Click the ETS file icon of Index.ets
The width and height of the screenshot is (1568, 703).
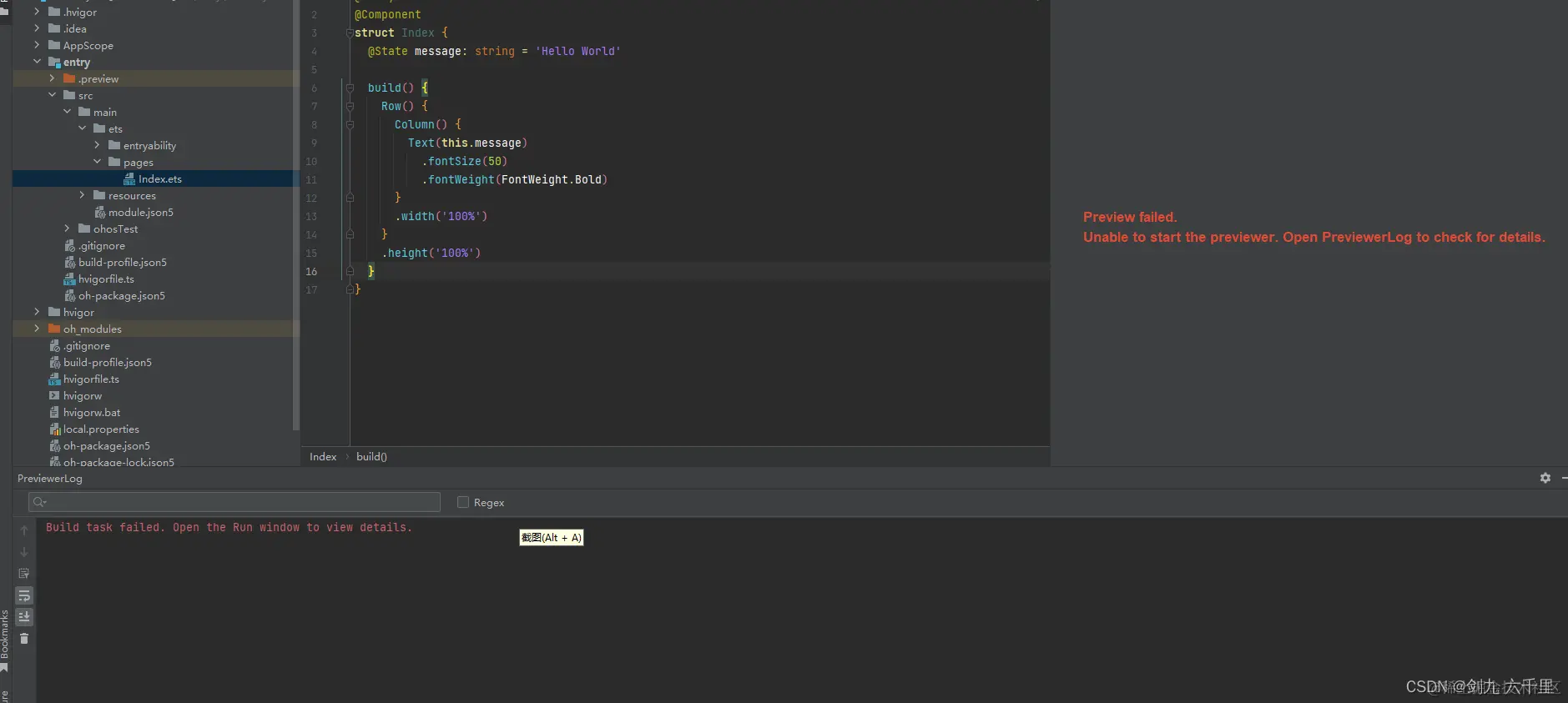coord(129,178)
